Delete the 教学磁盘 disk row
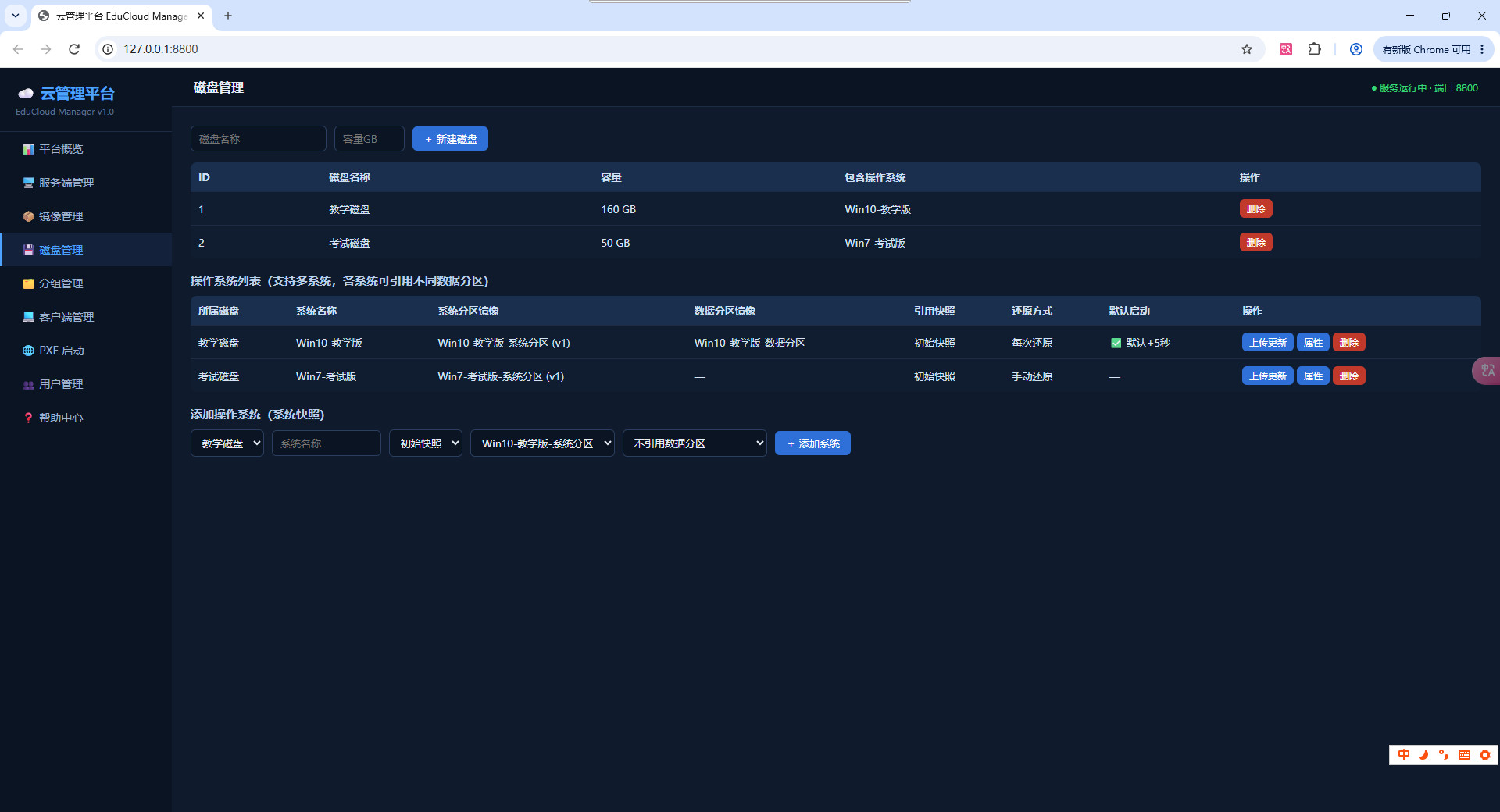The width and height of the screenshot is (1500, 812). (1256, 209)
